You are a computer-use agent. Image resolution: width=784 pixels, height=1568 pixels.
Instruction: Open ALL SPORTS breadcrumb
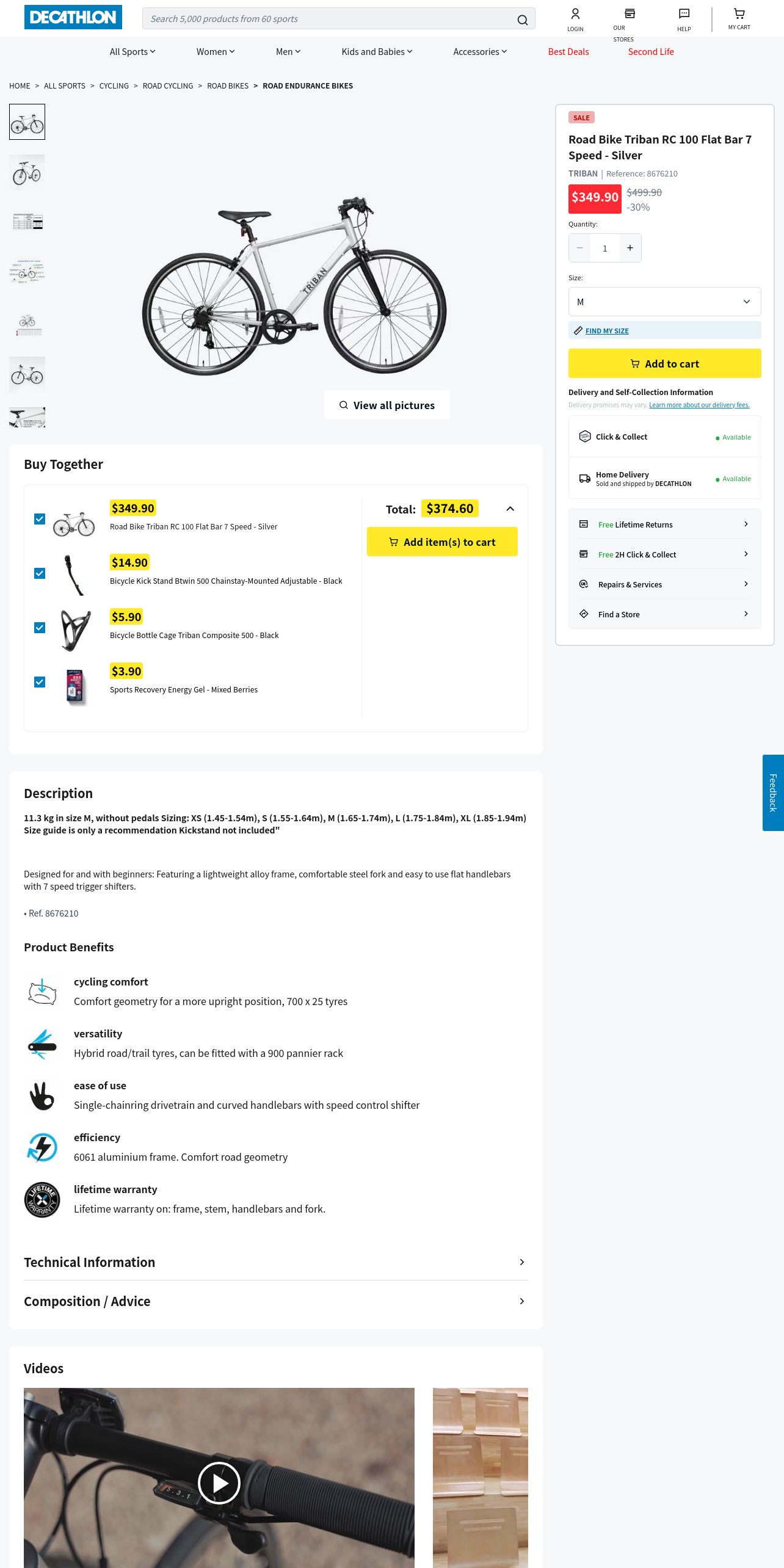(x=65, y=86)
